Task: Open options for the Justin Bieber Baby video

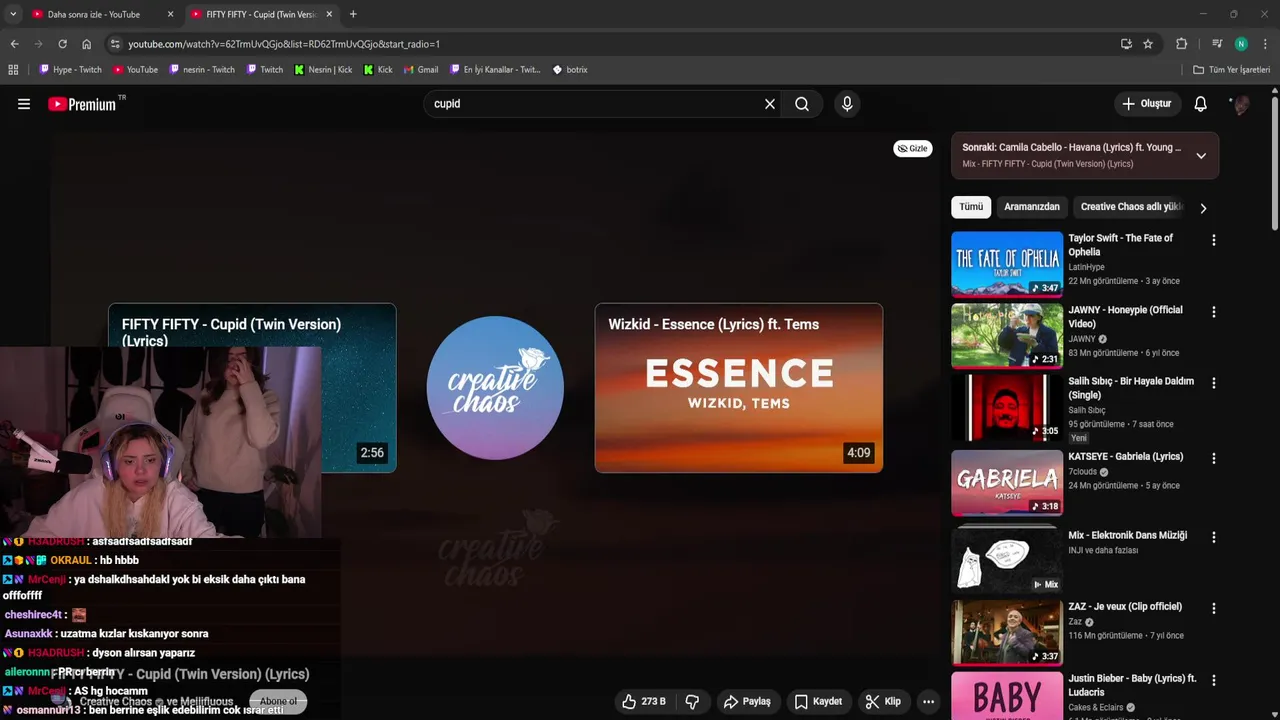Action: [x=1214, y=680]
